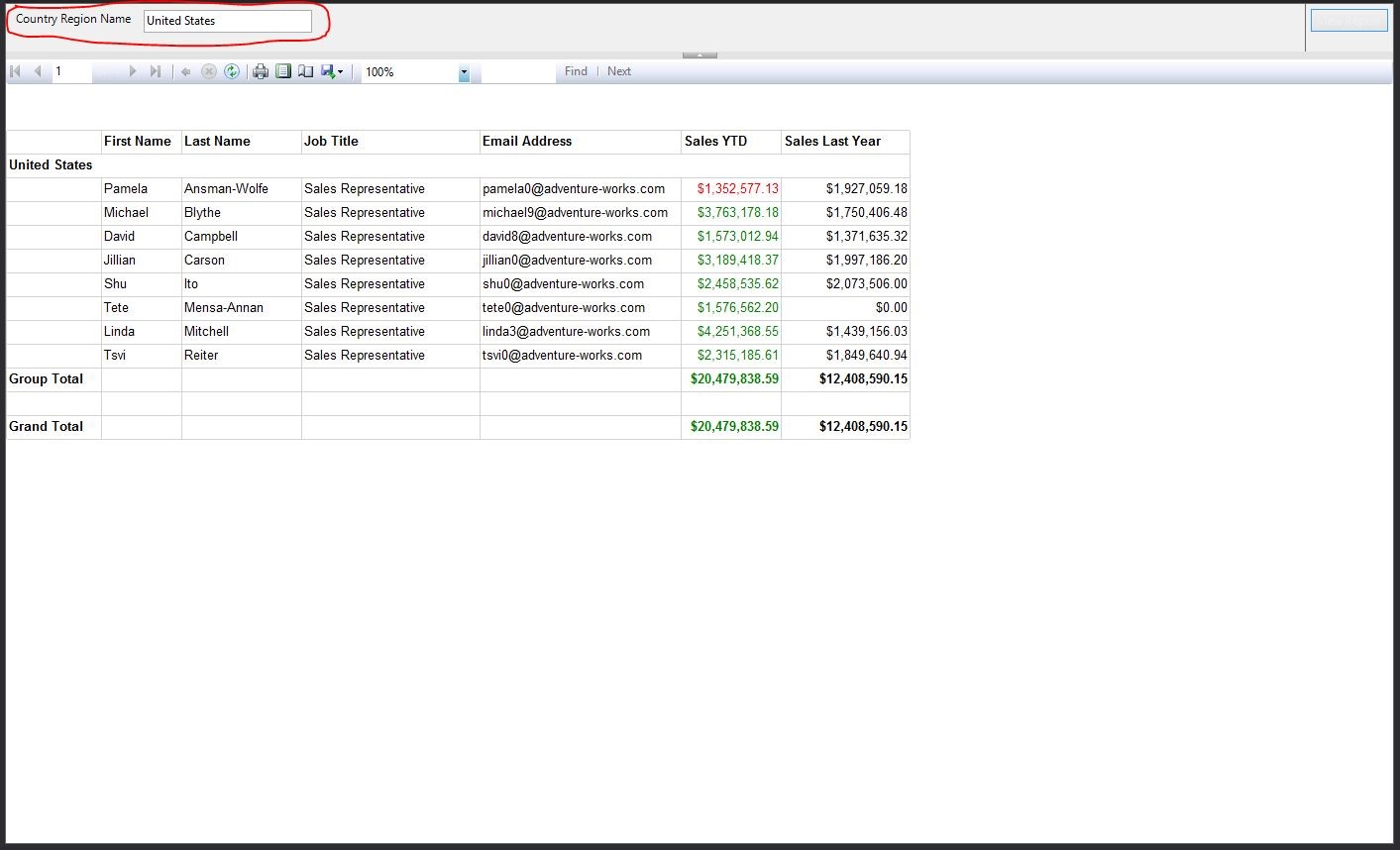This screenshot has height=850, width=1400.
Task: Collapse the parameter area with the arrow
Action: (700, 54)
